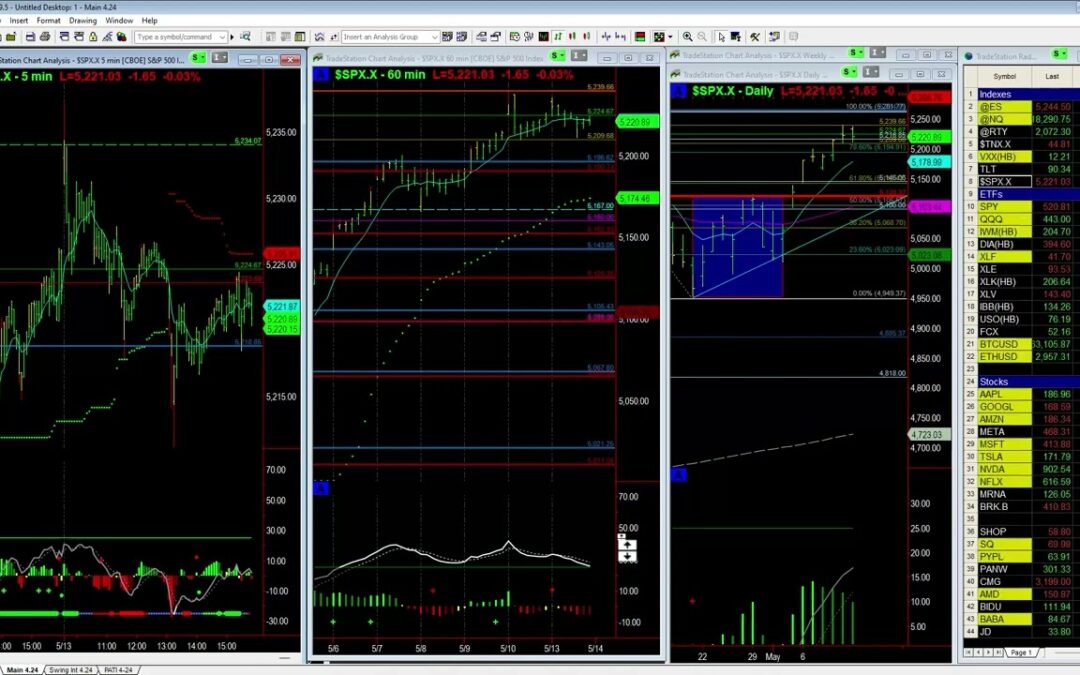Click the blue square marker on the 60 min chart
This screenshot has height=675, width=1080.
(321, 74)
